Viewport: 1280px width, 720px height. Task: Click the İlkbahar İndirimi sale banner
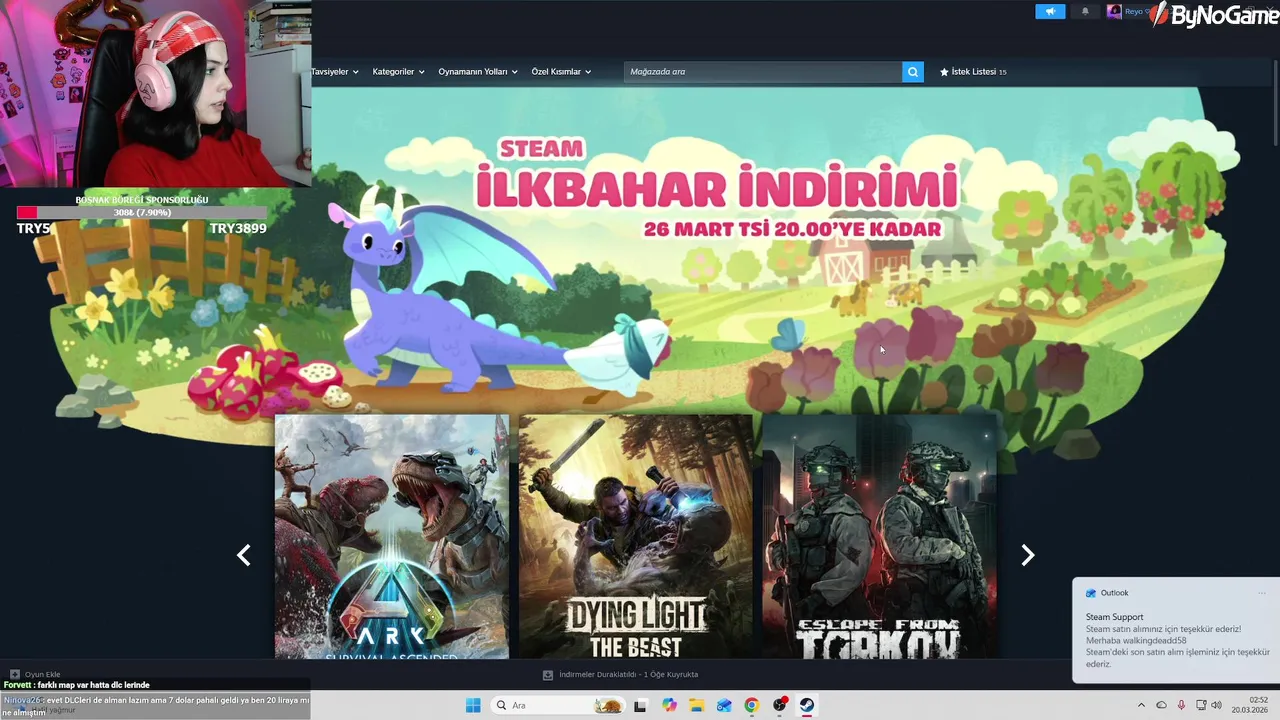pos(716,192)
